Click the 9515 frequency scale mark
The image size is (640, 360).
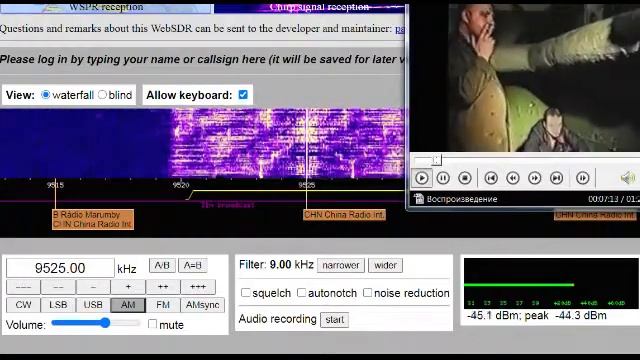pyautogui.click(x=55, y=185)
